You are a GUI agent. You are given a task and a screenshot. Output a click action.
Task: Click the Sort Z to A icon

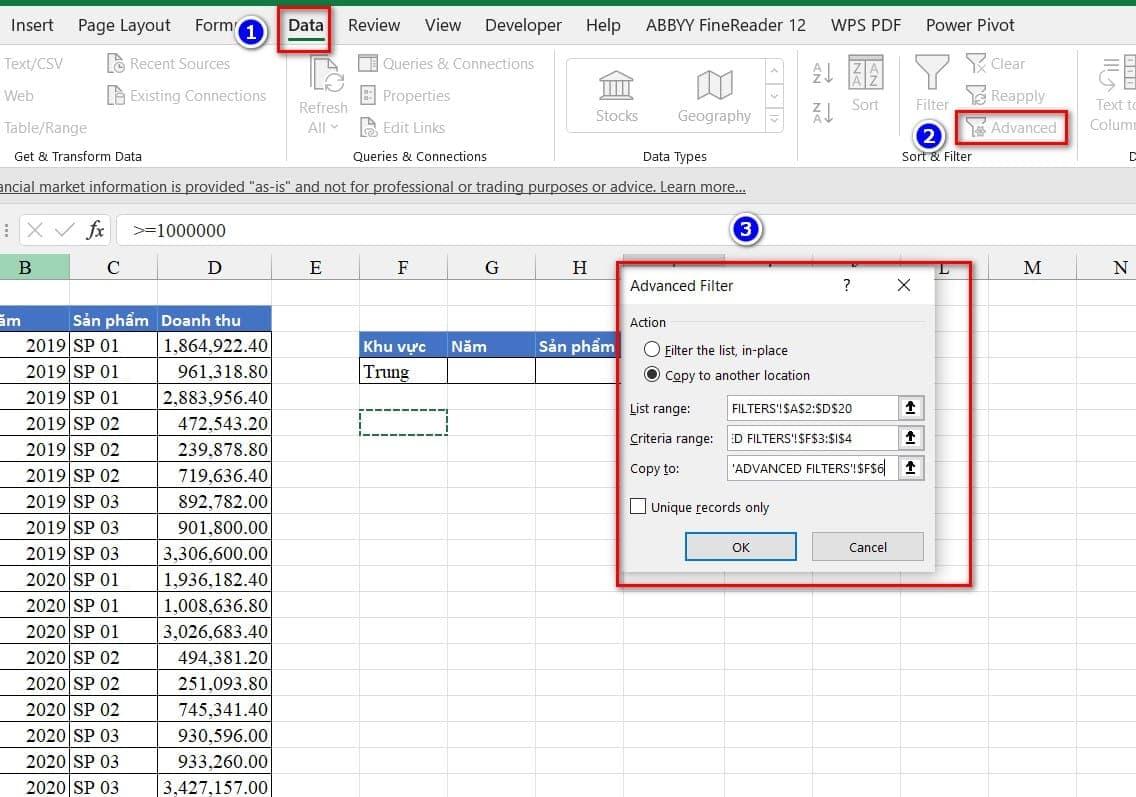point(823,113)
